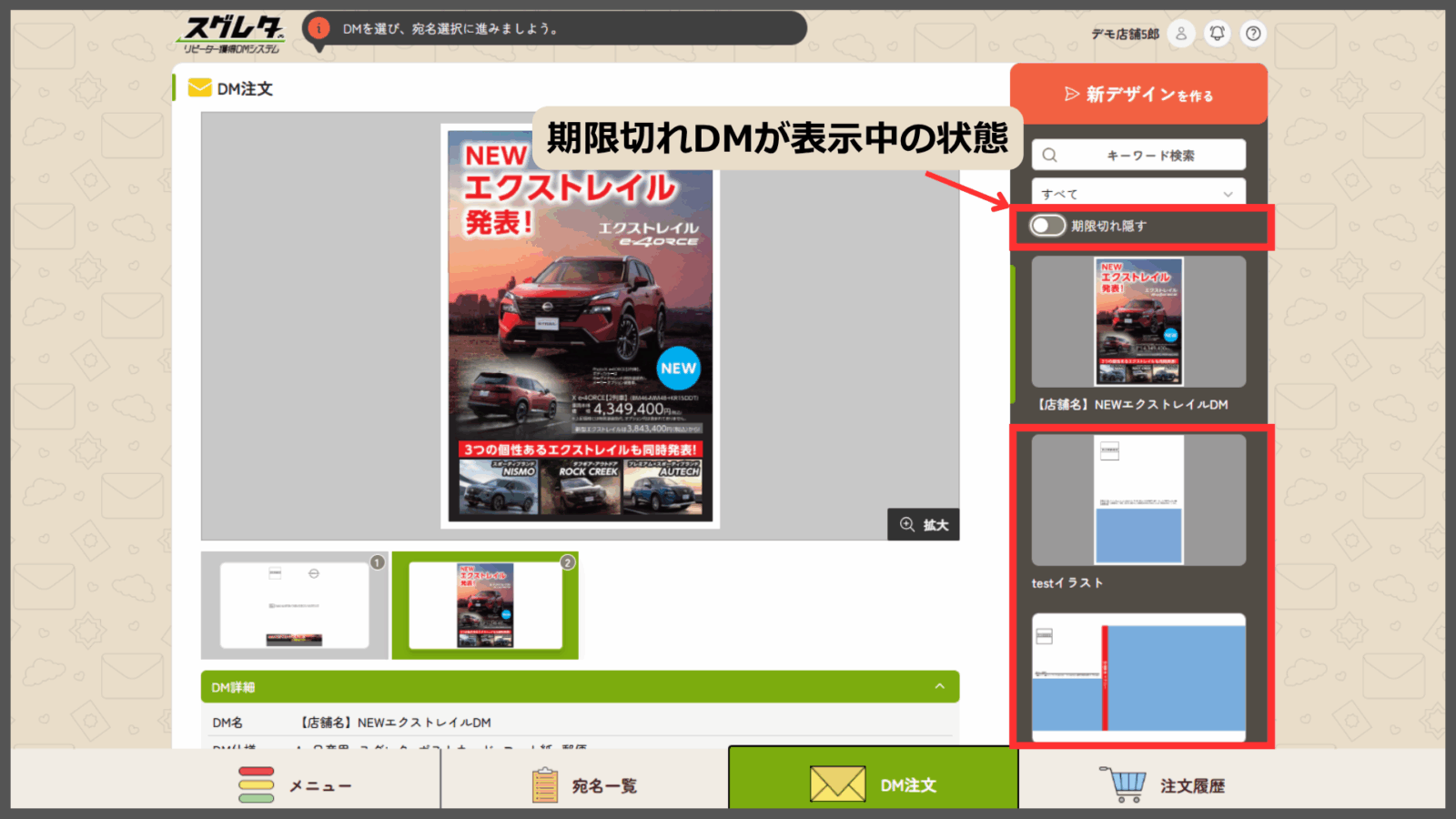Image resolution: width=1456 pixels, height=819 pixels.
Task: Type in the キーワード検索 field
Action: (x=1150, y=156)
